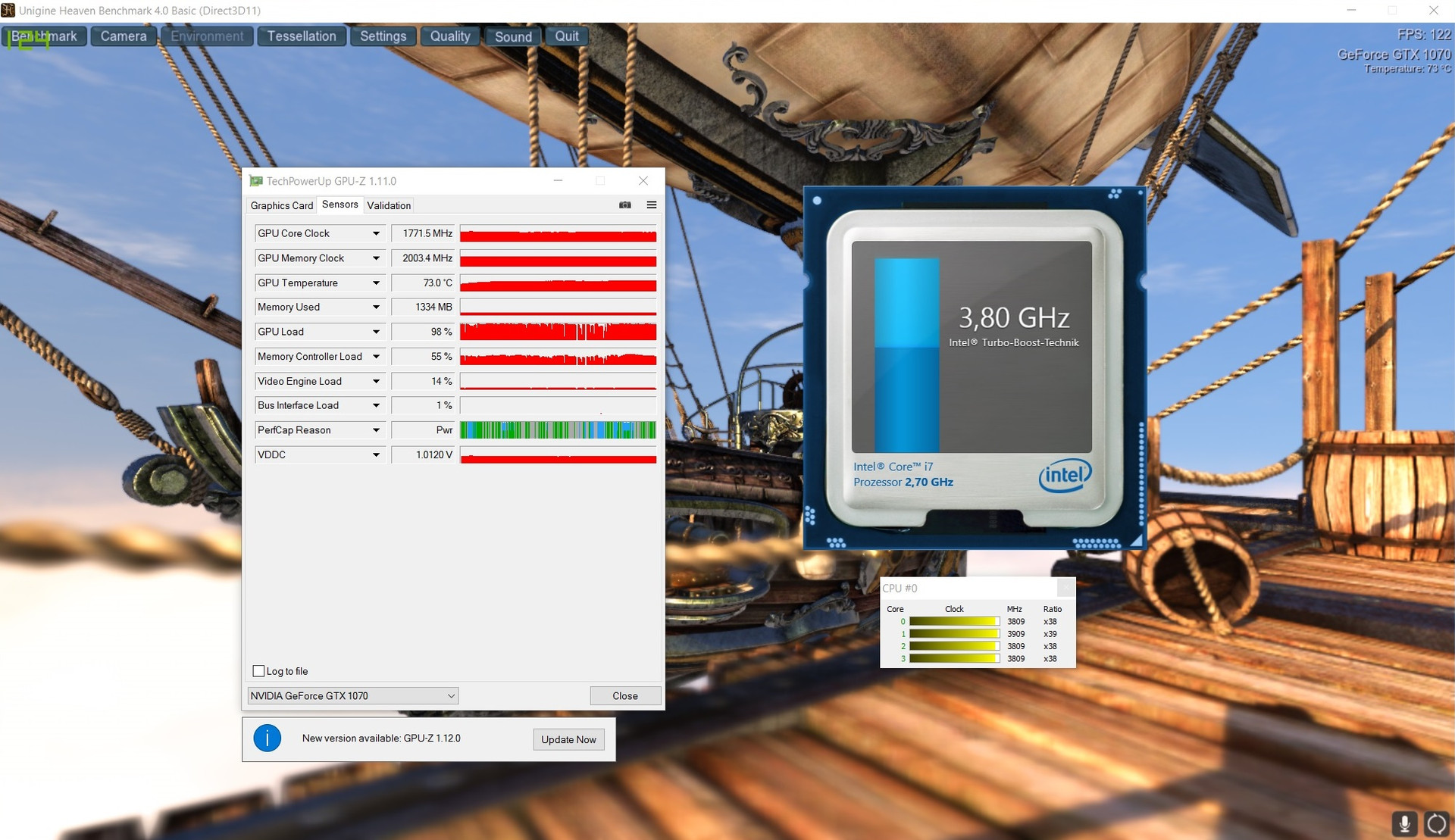Click the GPU Core Clock history graph

(x=558, y=234)
